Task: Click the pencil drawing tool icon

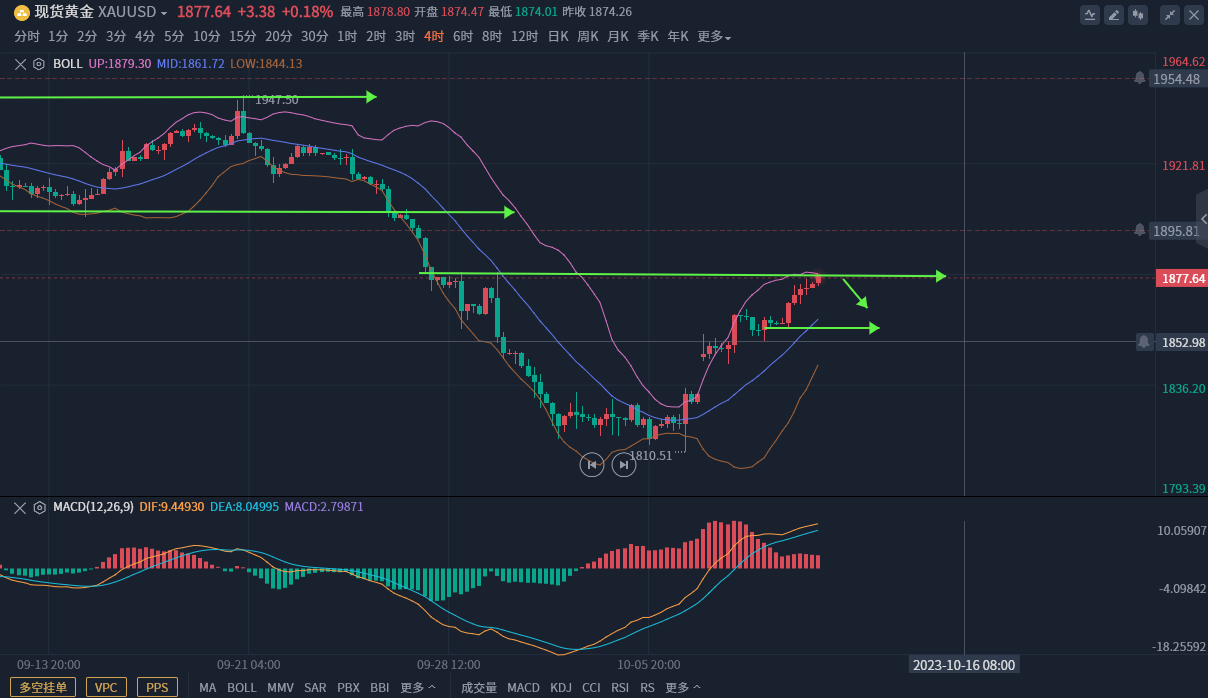Action: click(1114, 15)
